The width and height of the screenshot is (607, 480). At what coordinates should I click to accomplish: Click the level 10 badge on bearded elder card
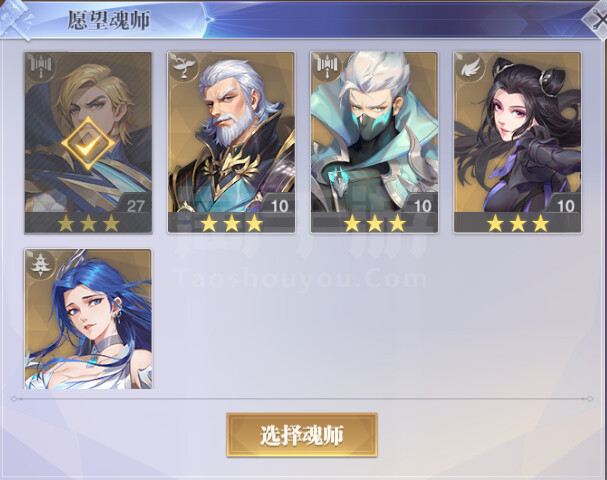[278, 205]
